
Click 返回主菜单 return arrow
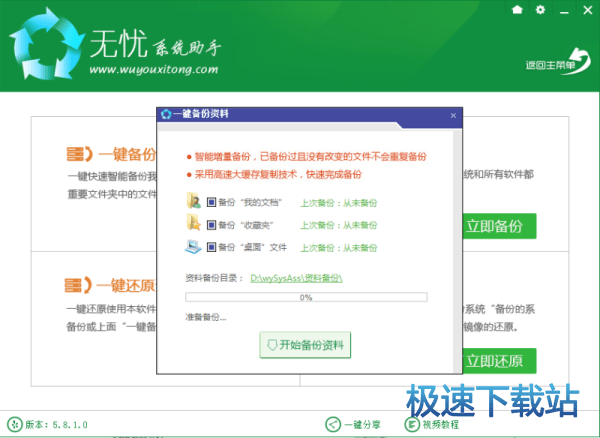click(558, 62)
